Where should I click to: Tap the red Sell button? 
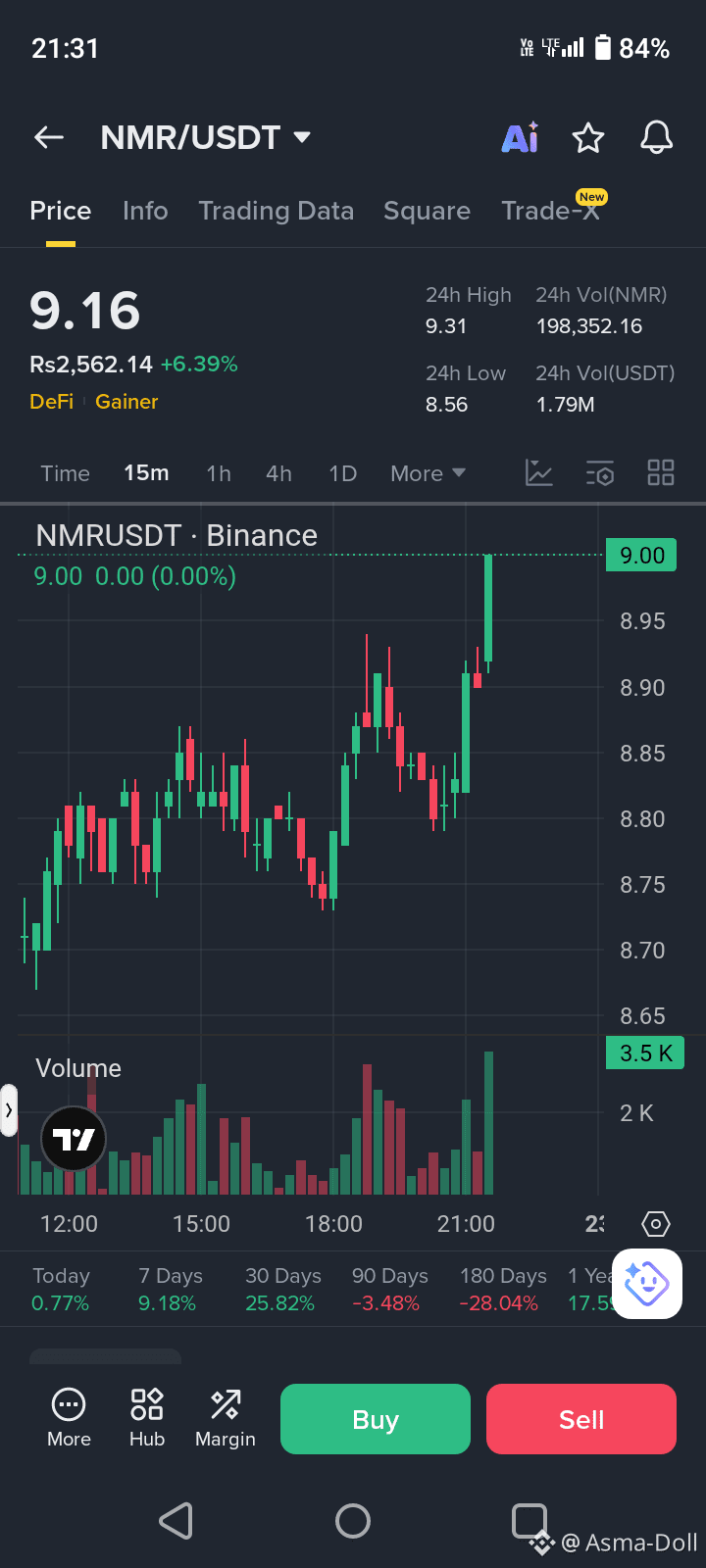[x=581, y=1419]
